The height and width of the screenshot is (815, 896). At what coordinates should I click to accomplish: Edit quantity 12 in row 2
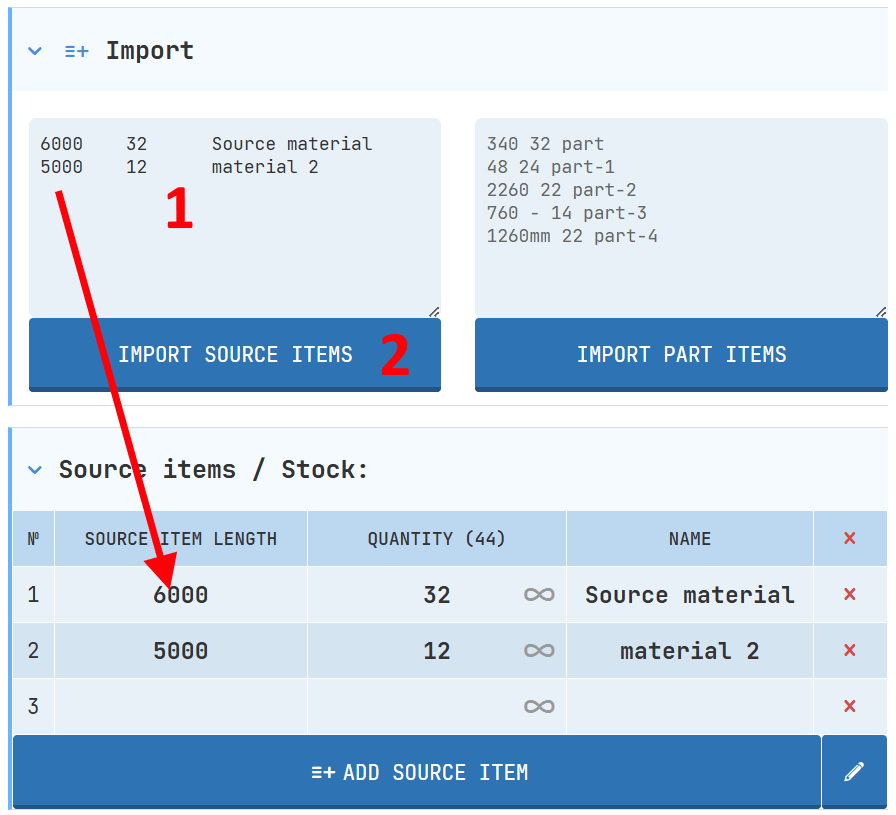tap(436, 651)
